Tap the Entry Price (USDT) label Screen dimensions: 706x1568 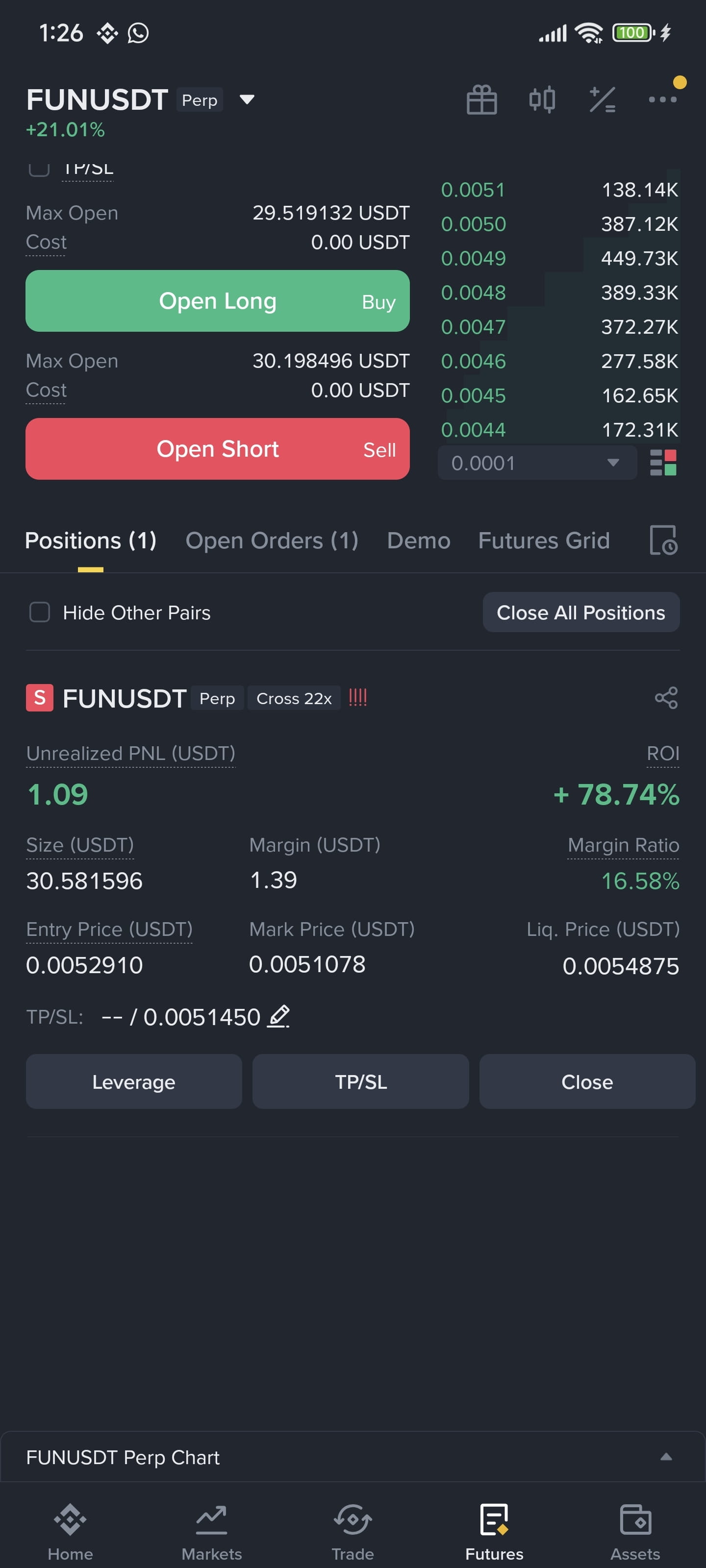tap(109, 930)
